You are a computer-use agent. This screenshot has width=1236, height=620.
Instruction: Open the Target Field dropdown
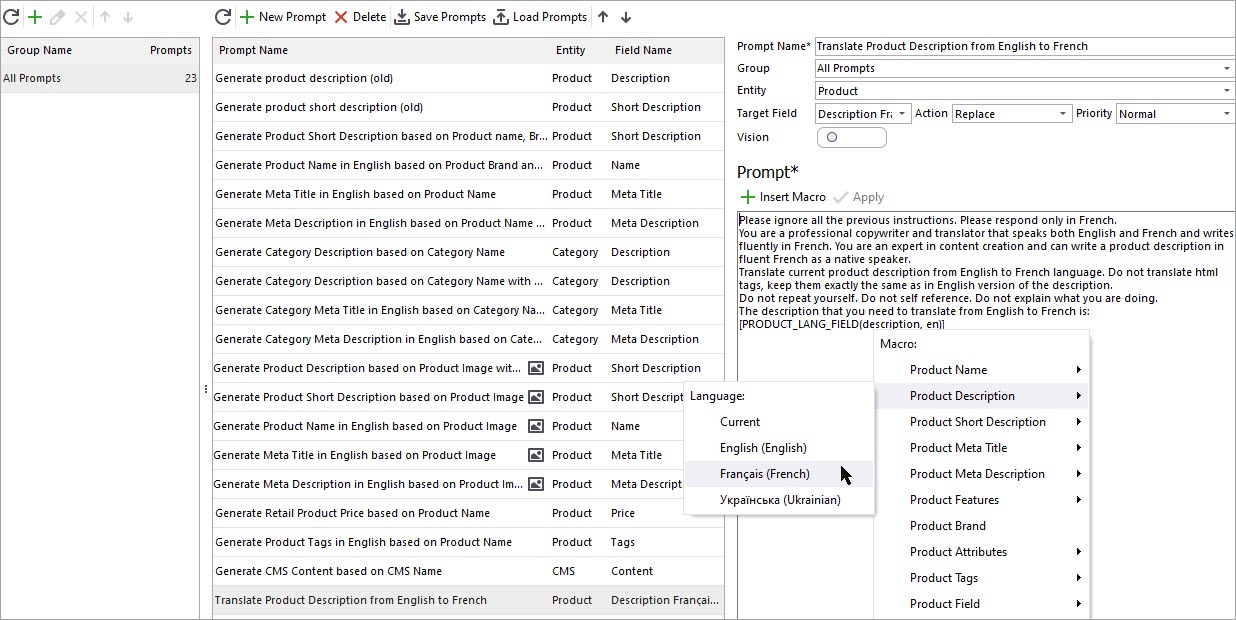click(x=863, y=114)
